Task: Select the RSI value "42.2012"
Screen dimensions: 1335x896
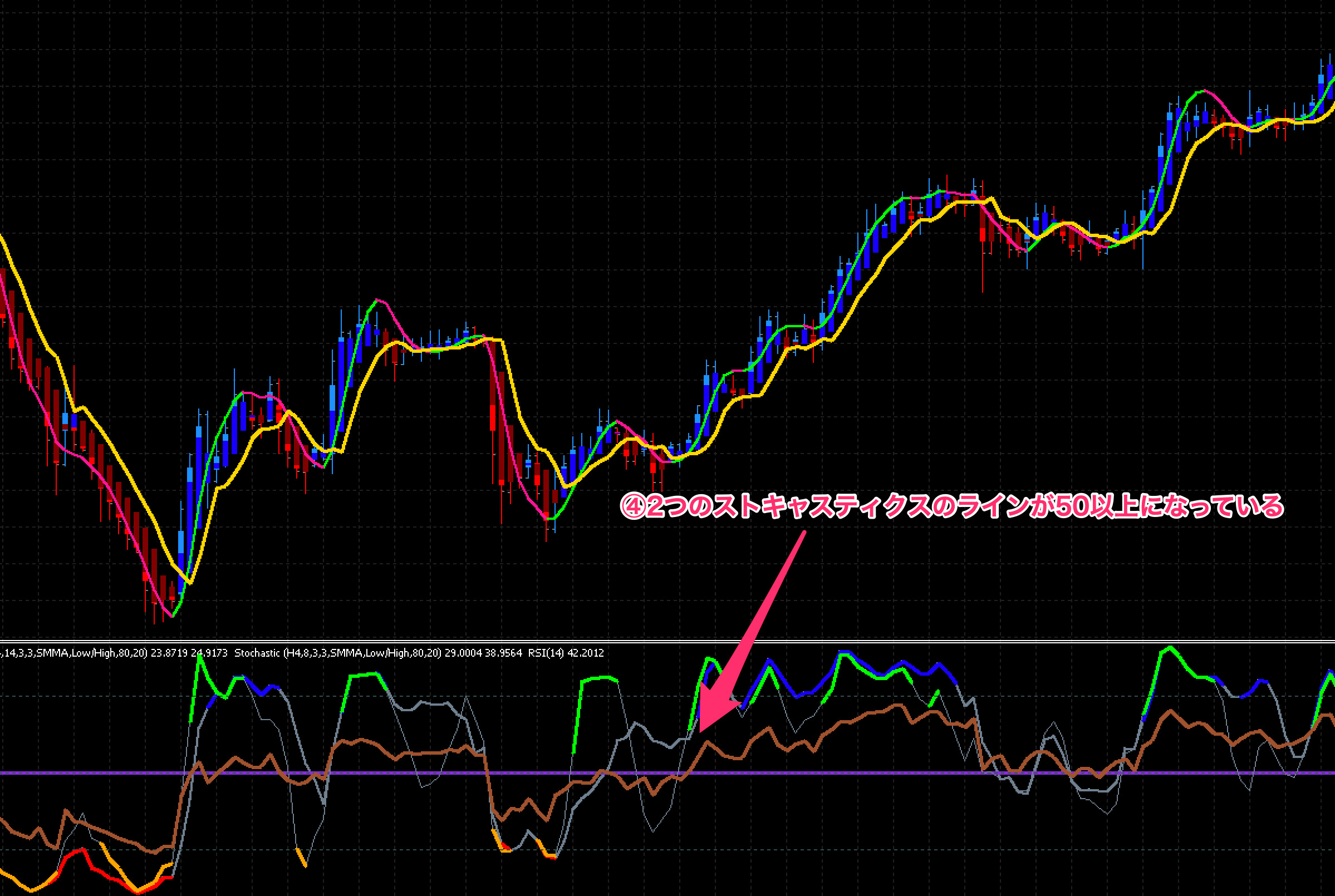Action: tap(586, 653)
